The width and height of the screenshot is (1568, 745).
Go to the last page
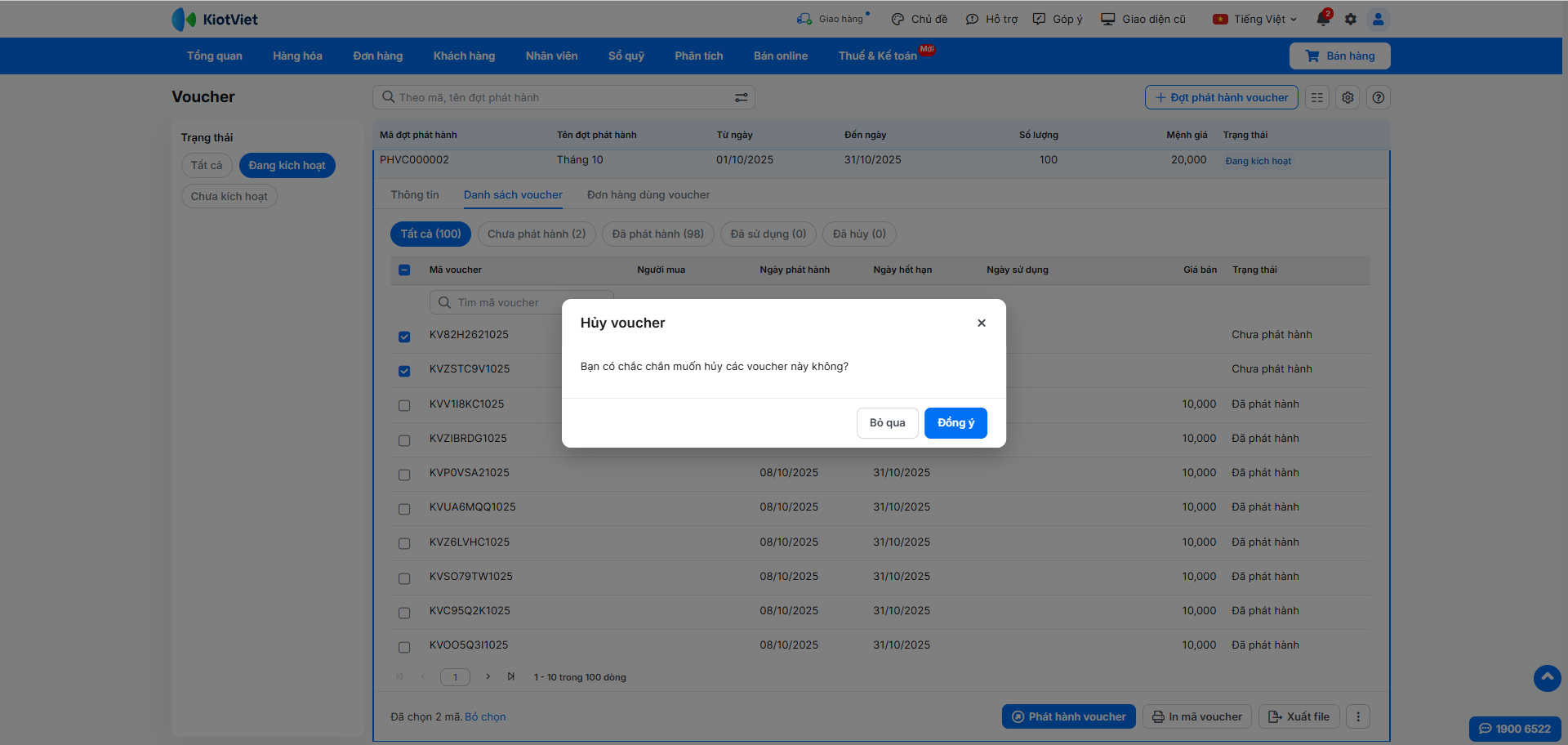[510, 676]
